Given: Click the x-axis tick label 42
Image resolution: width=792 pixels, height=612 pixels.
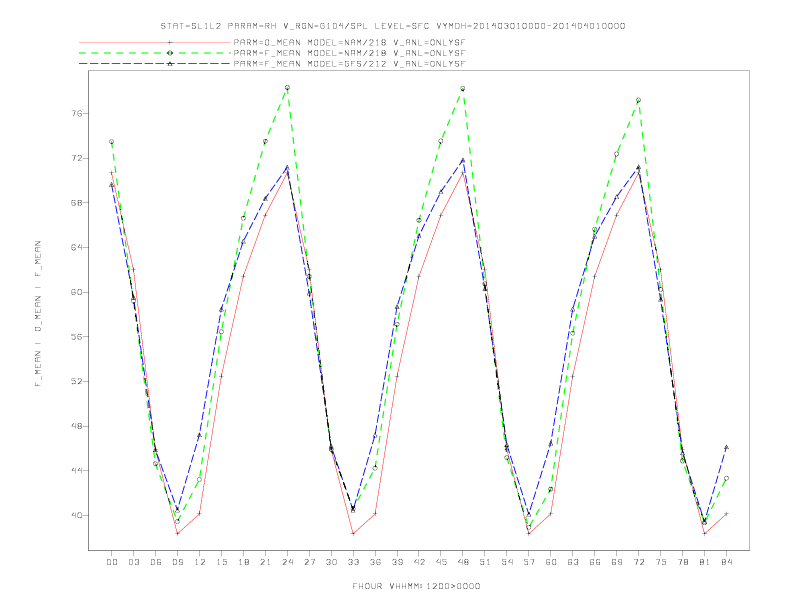Looking at the screenshot, I should coord(419,562).
